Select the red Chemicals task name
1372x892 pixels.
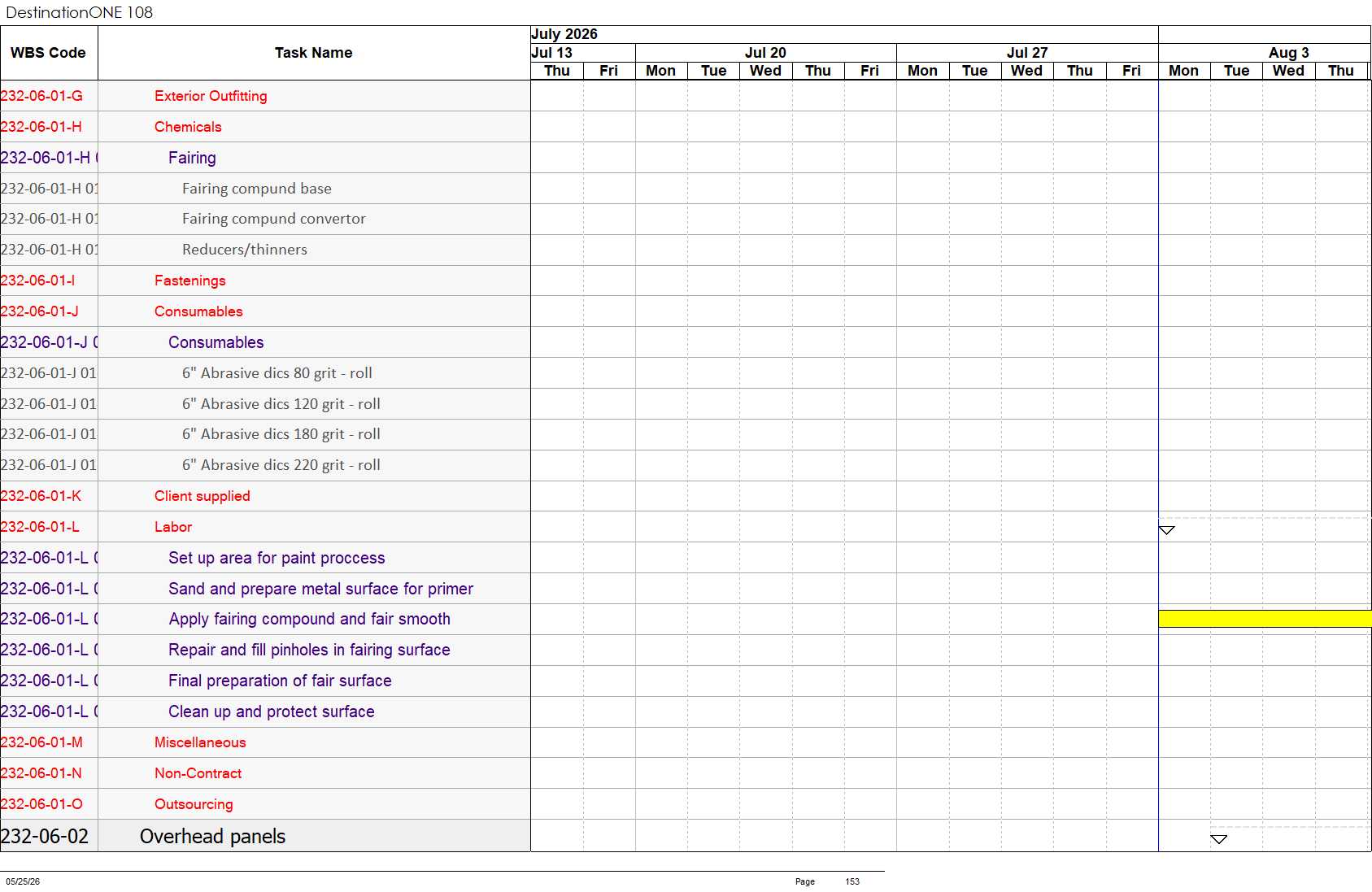coord(188,127)
